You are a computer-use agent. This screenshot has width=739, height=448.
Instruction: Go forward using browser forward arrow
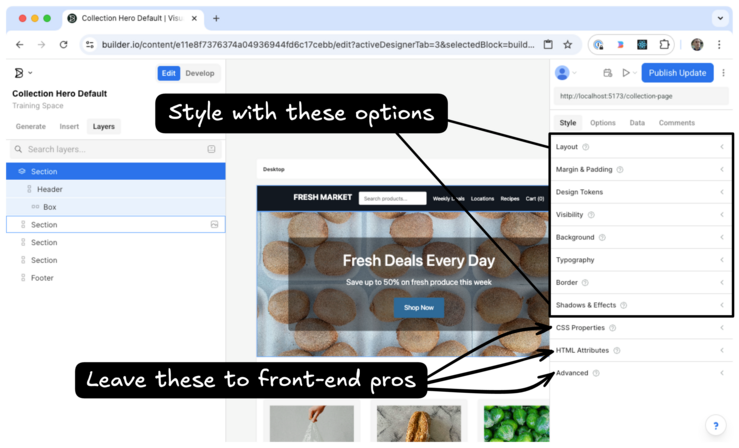(x=41, y=45)
